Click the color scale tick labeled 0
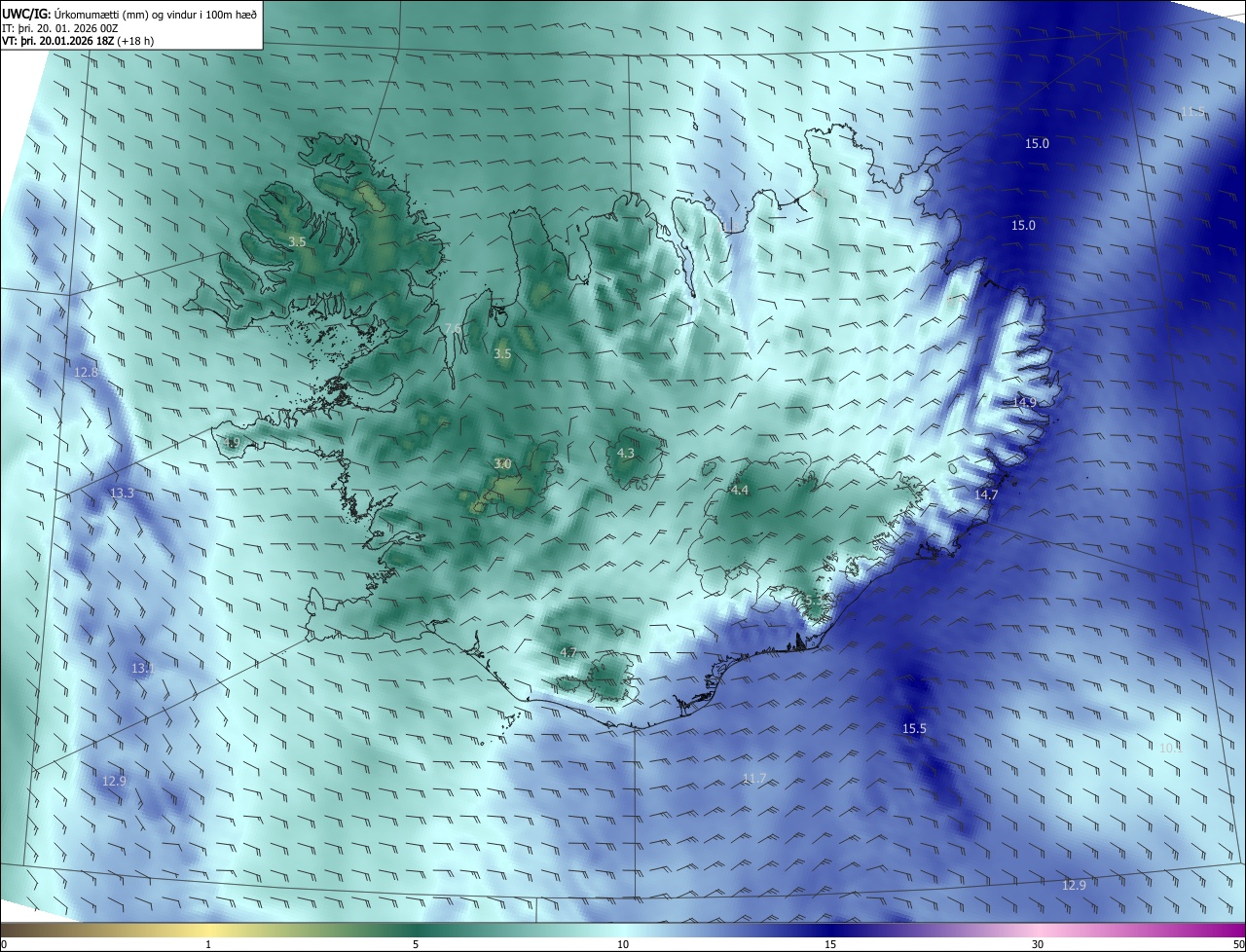Screen dimensions: 1246x952 pos(4,944)
